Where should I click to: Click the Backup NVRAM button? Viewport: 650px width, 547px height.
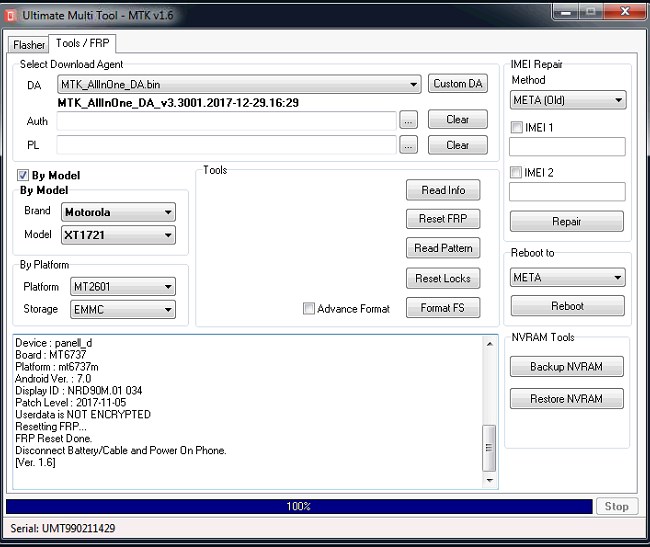(567, 366)
